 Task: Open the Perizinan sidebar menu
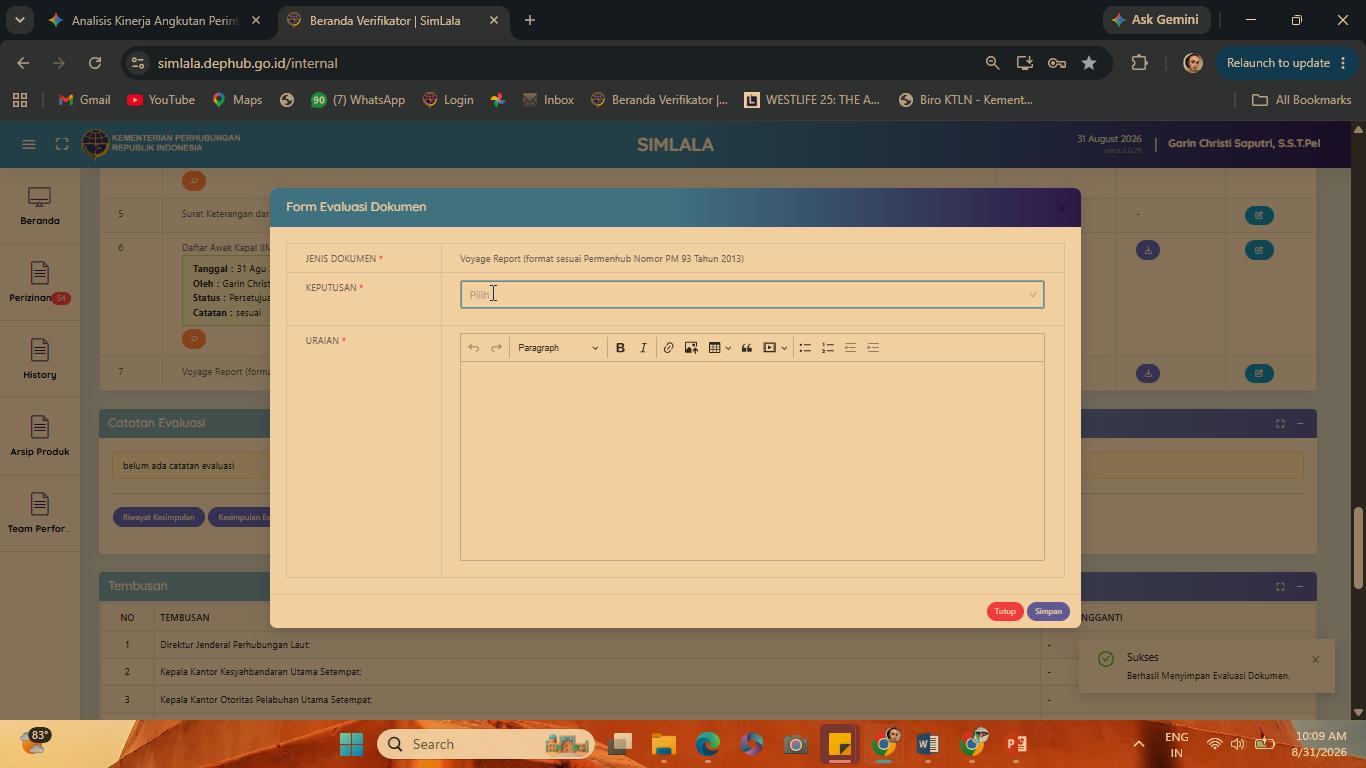pos(40,283)
